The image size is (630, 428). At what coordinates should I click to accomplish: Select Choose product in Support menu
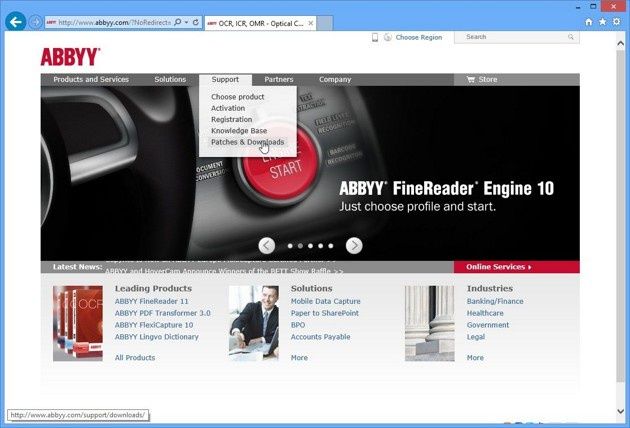tap(237, 97)
